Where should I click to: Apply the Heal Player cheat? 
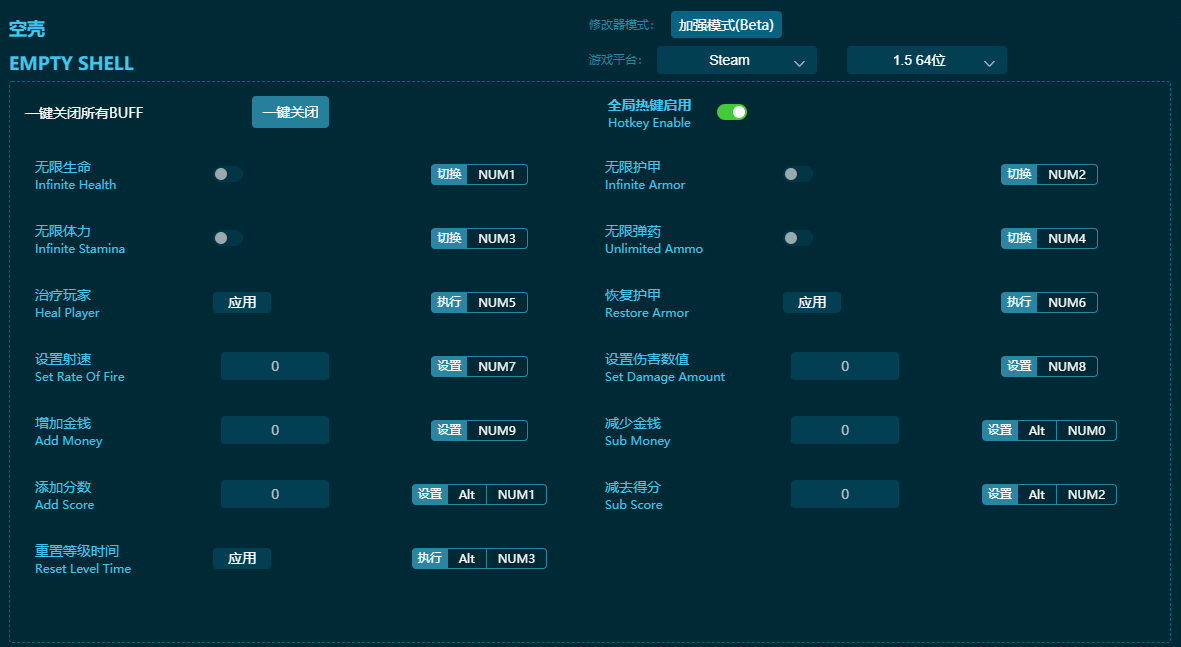242,302
